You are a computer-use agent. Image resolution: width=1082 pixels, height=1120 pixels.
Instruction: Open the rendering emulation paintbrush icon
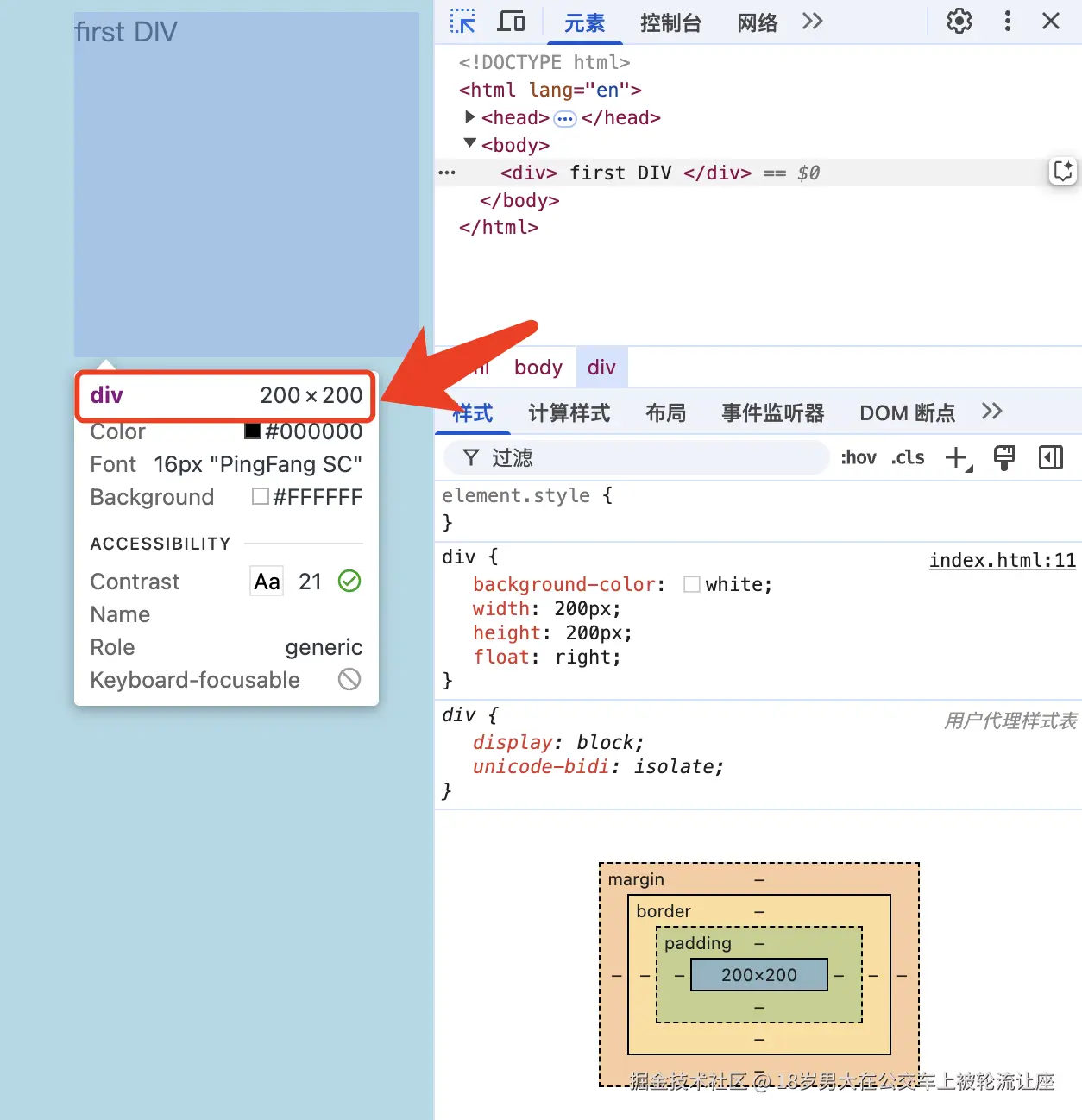(x=1004, y=457)
